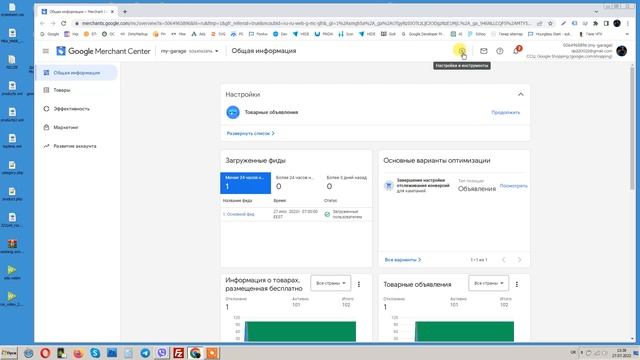This screenshot has height=360, width=640.
Task: Select the Менее 24 часов feeds tab
Action: coord(245,183)
